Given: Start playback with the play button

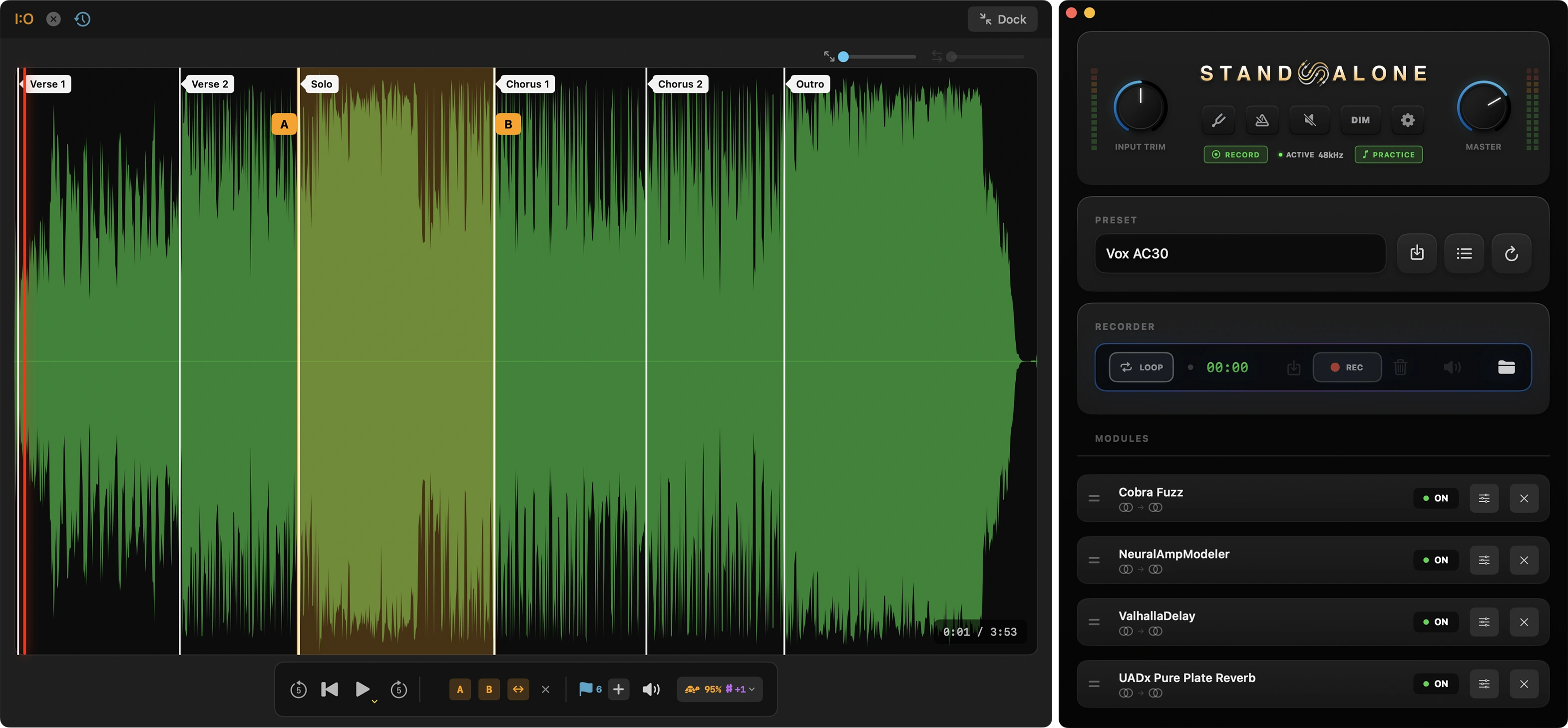Looking at the screenshot, I should click(x=362, y=689).
